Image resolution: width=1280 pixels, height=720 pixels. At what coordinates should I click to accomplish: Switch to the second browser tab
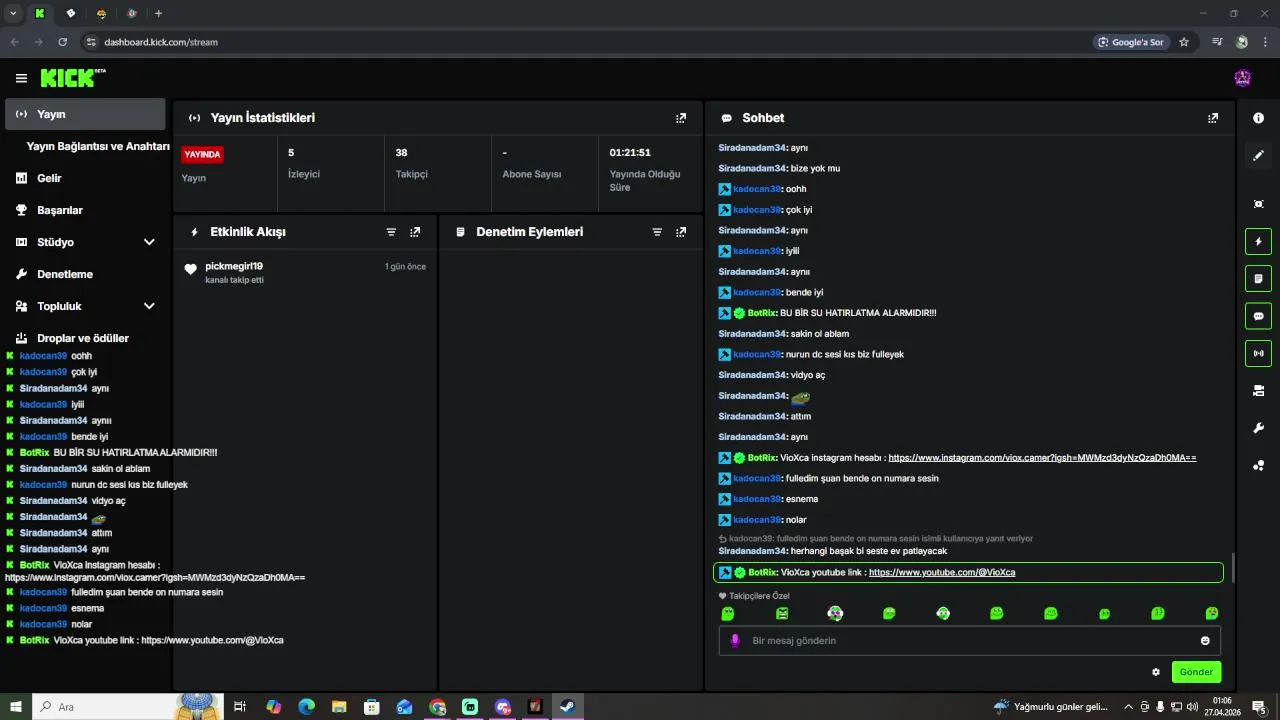71,13
